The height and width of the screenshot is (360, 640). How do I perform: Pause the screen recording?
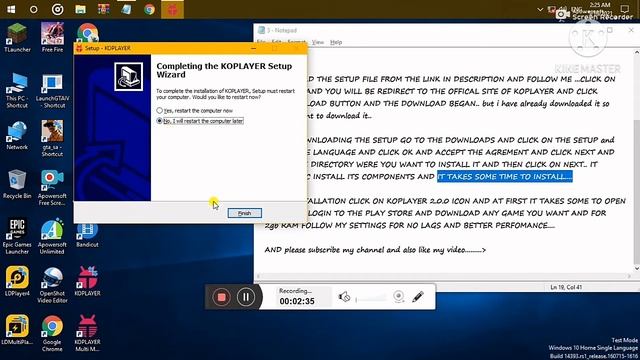pos(246,297)
